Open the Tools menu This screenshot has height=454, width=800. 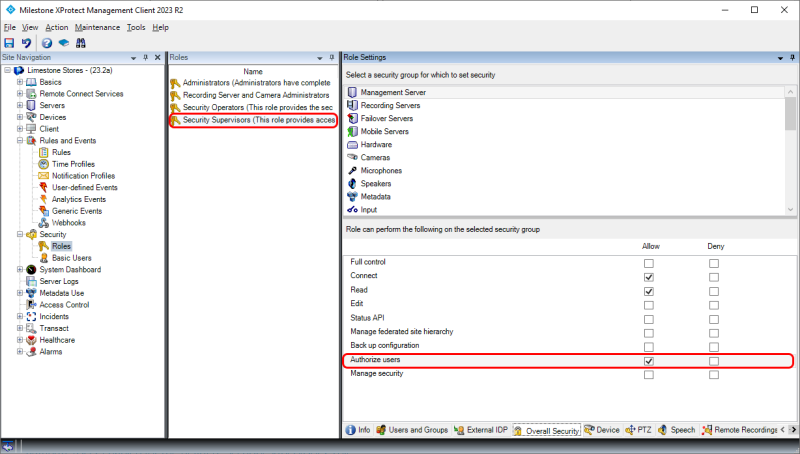click(x=136, y=28)
